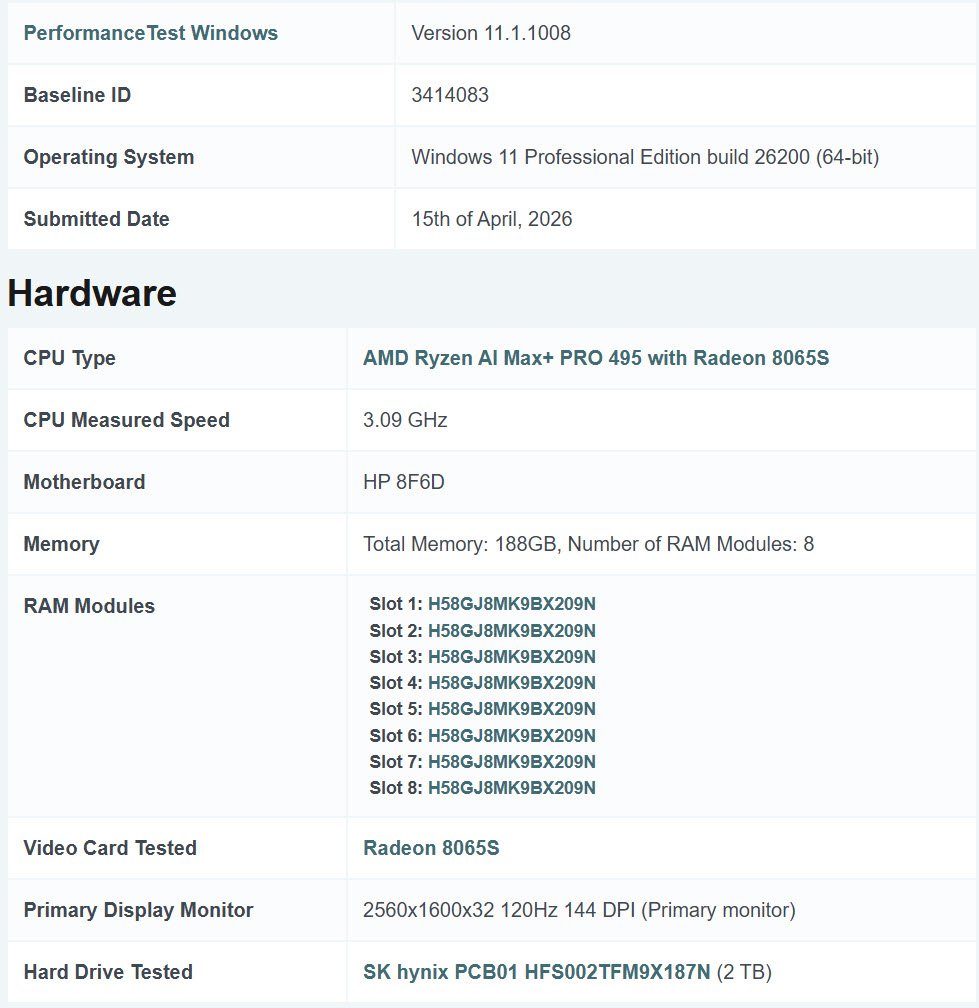
Task: Select the 15th of April, 2026 date
Action: tap(492, 219)
